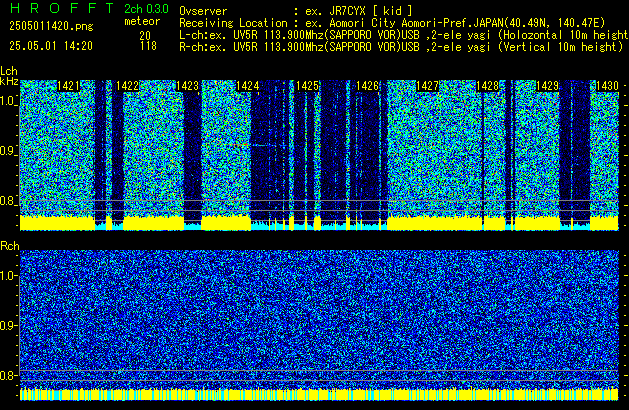Click the R-ch receiver description line
Image resolution: width=629 pixels, height=410 pixels.
[401, 47]
